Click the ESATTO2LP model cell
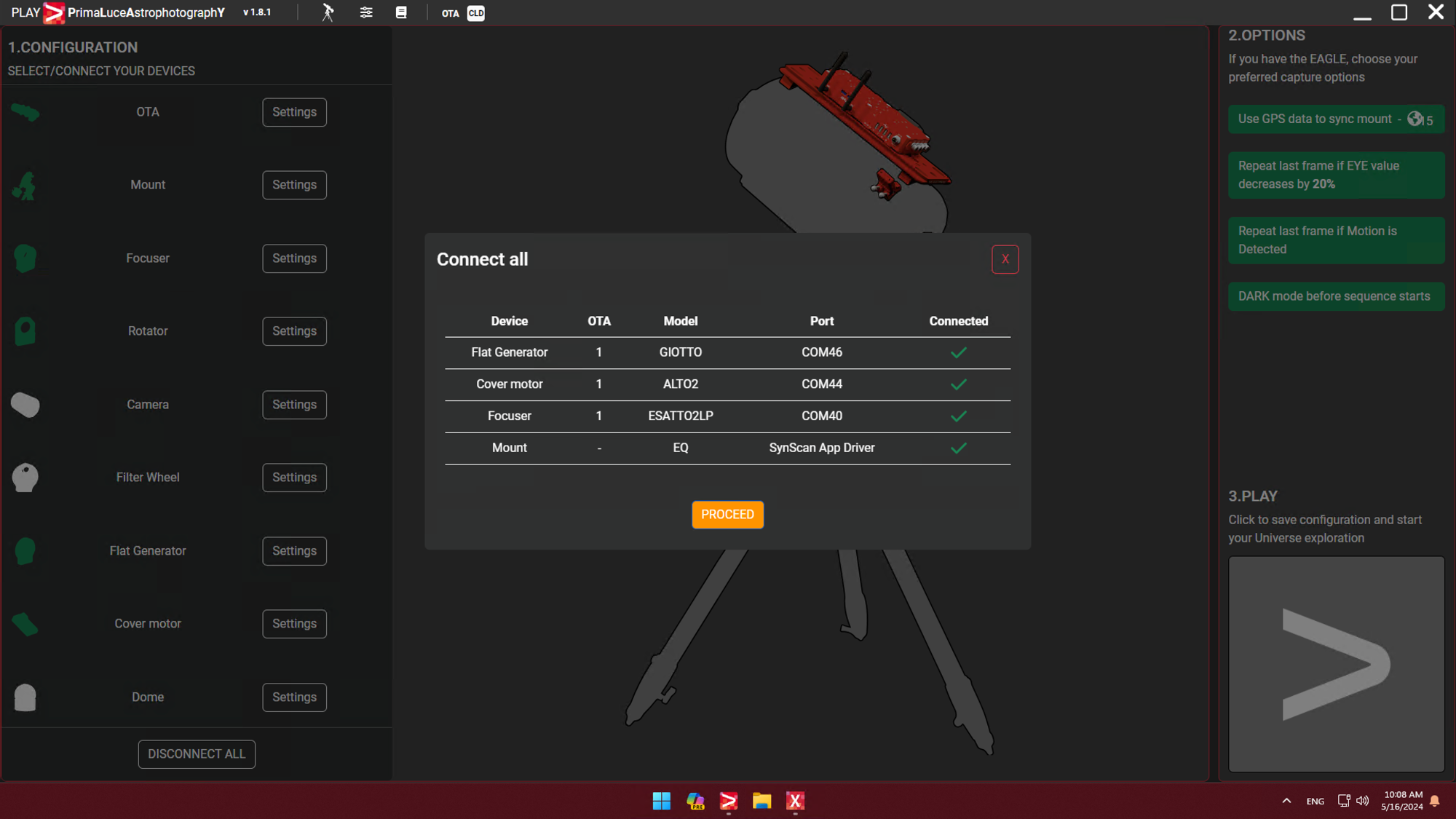This screenshot has width=1456, height=819. (x=680, y=416)
